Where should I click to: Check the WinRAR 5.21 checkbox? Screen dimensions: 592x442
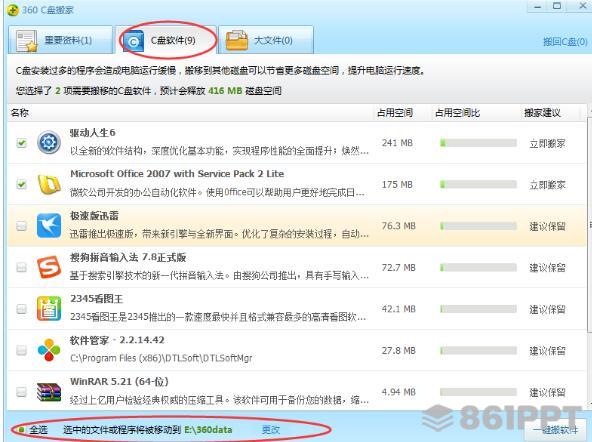click(22, 392)
